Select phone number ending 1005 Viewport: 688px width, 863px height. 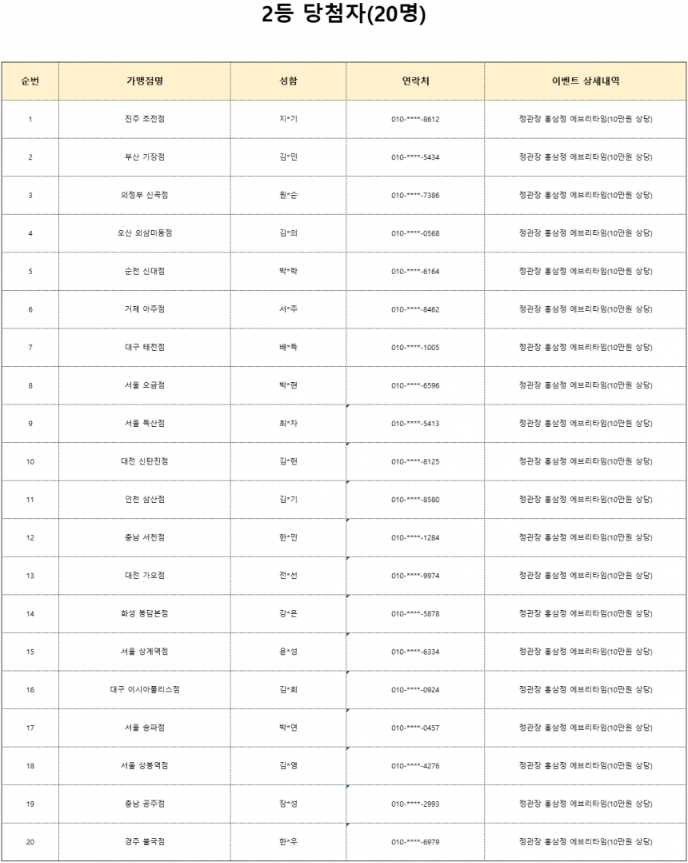coord(416,347)
